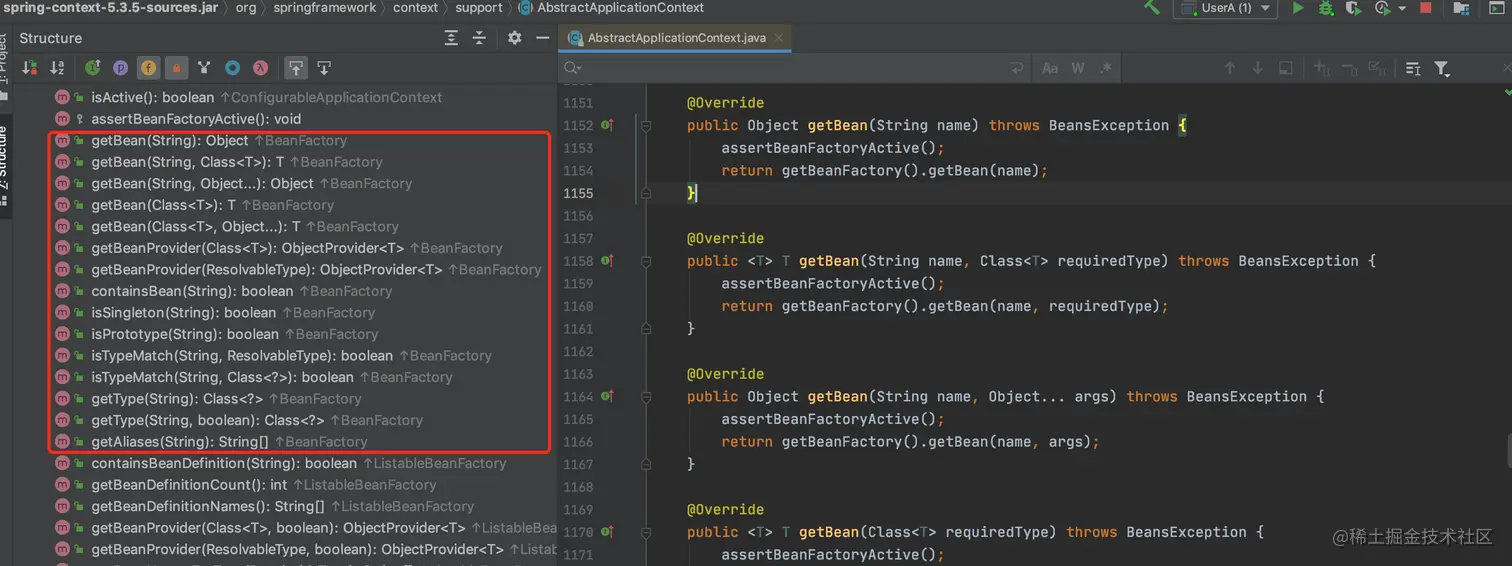The width and height of the screenshot is (1512, 566).
Task: Unselect occurrence icon in search bar
Action: [1349, 68]
